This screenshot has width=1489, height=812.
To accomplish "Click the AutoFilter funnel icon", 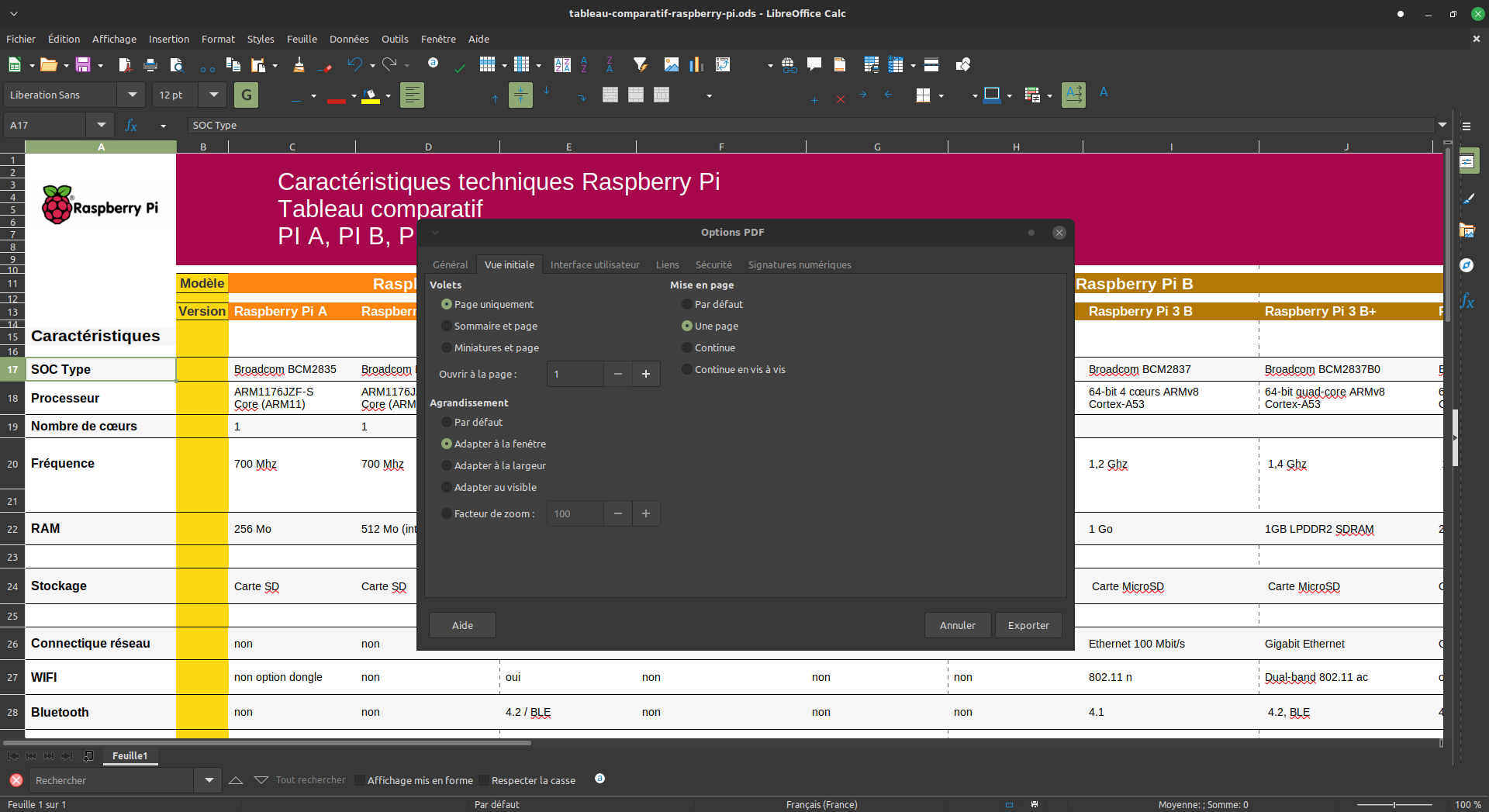I will coord(640,65).
